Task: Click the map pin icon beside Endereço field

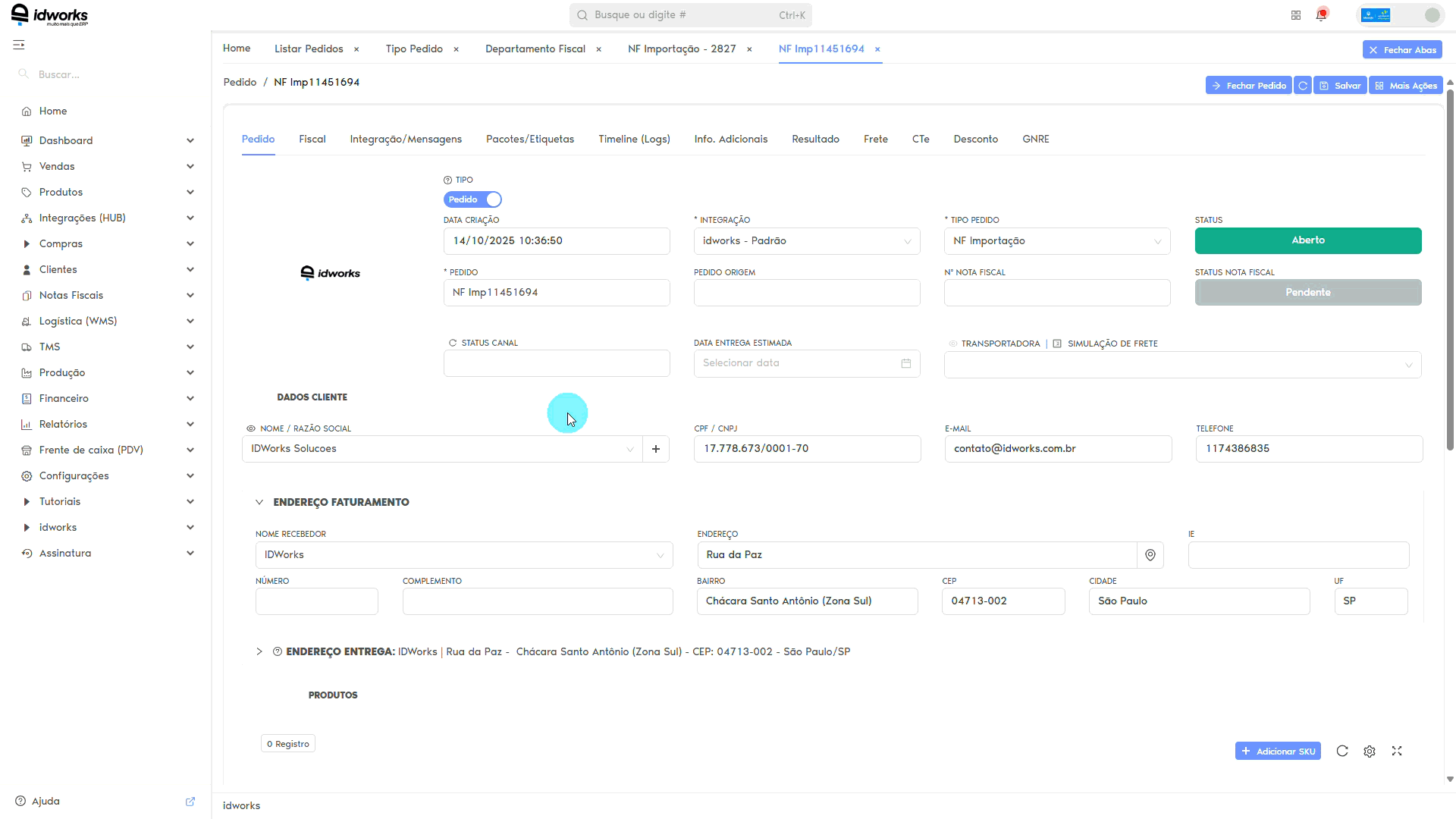Action: 1150,555
